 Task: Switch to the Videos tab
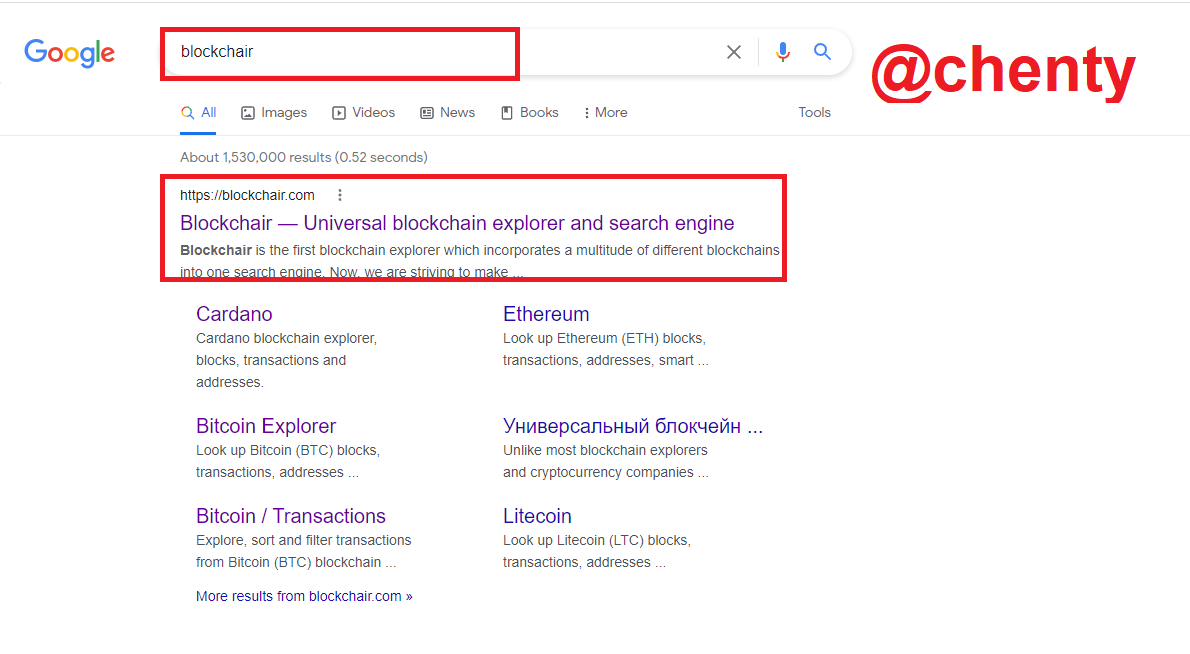pyautogui.click(x=364, y=113)
